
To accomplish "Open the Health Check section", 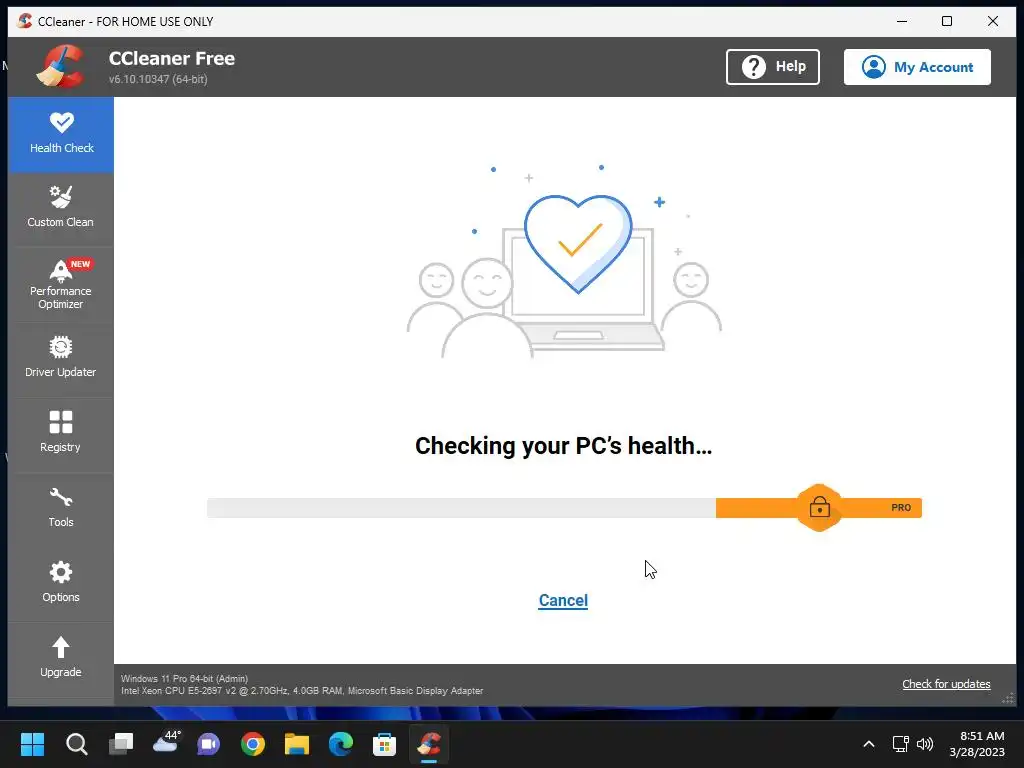I will coord(61,135).
